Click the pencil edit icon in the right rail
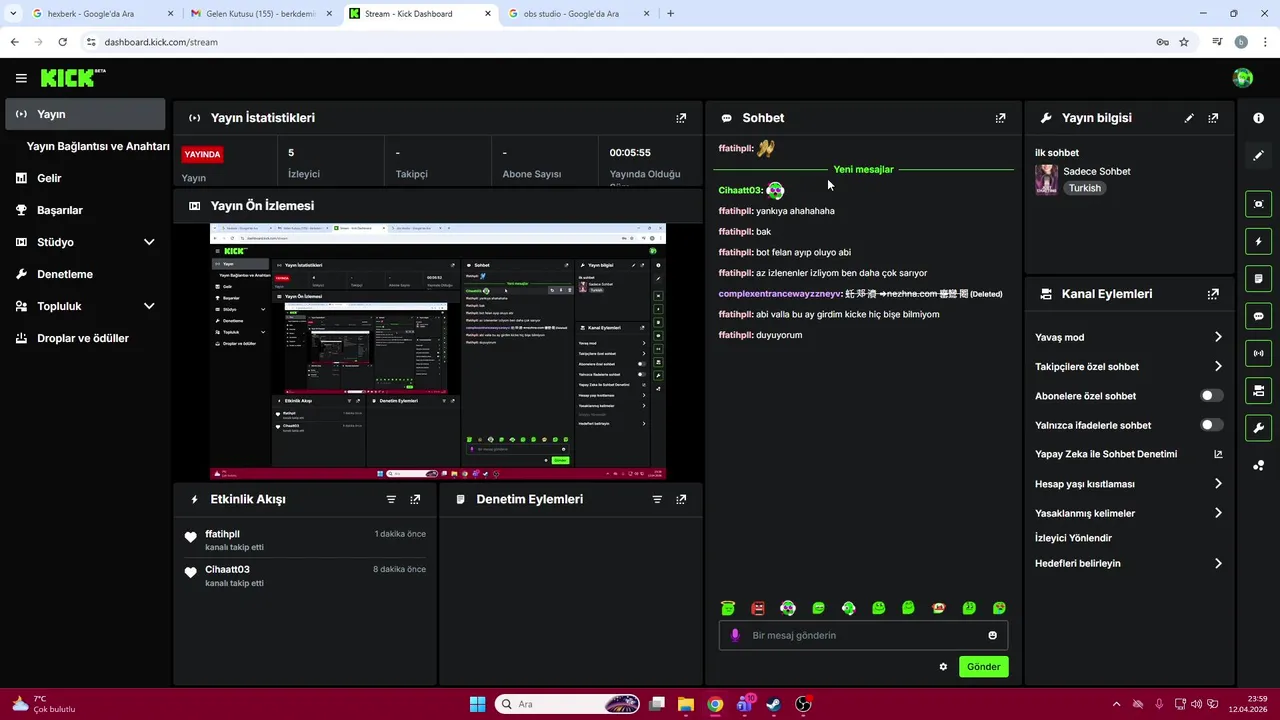 1258,155
